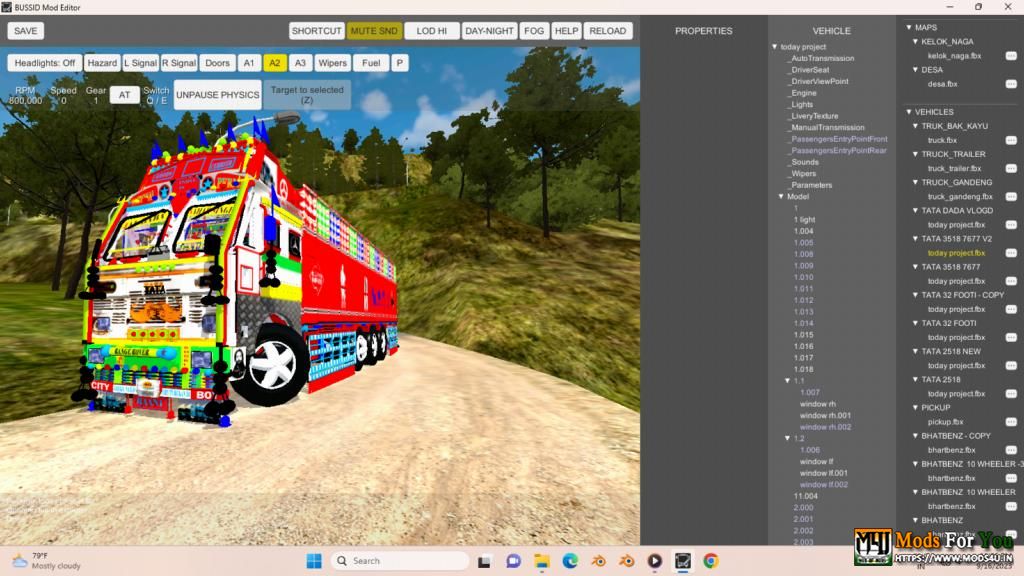Viewport: 1024px width, 576px height.
Task: Open options for pickup.fbx
Action: click(x=1010, y=421)
